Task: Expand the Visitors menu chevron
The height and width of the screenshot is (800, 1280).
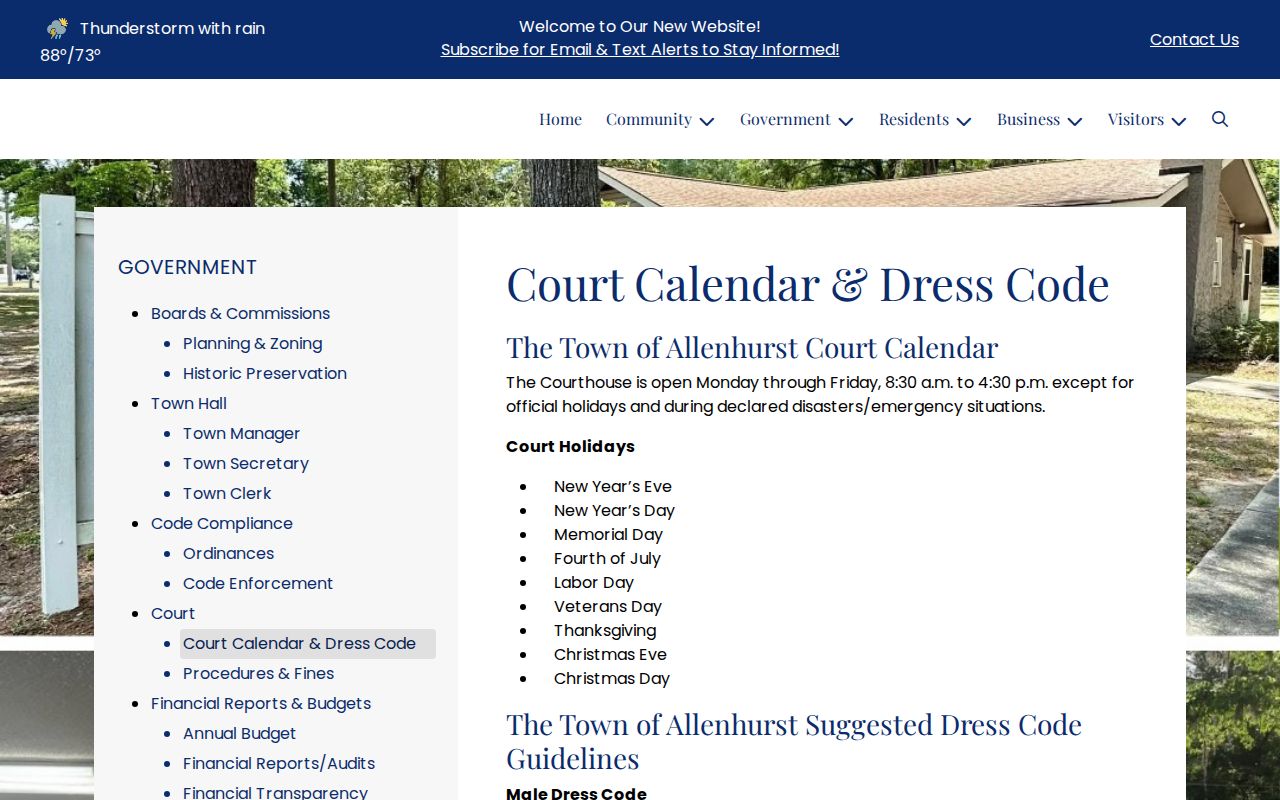Action: 1179,121
